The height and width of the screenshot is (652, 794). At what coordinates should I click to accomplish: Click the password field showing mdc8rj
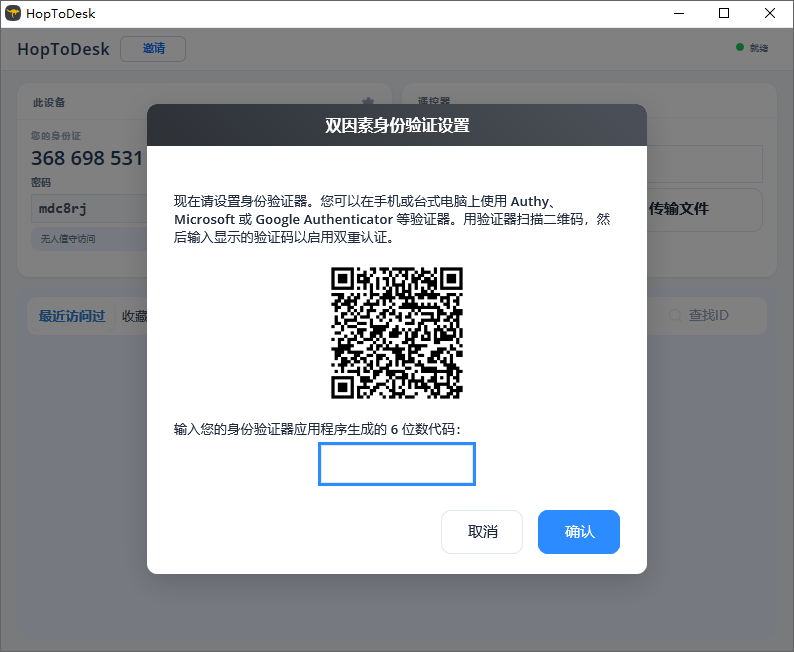(89, 209)
